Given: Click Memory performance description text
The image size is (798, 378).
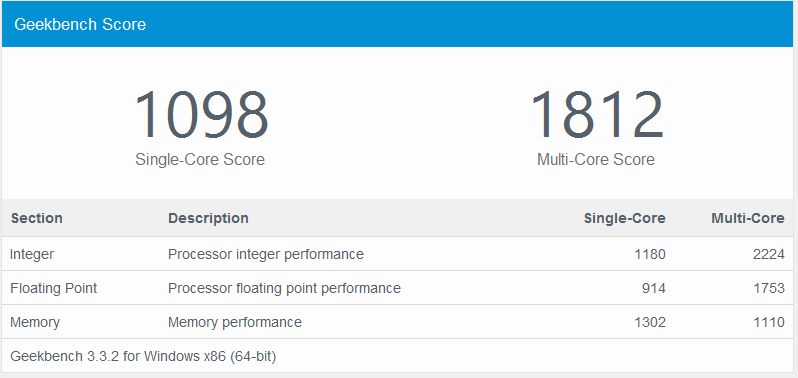Looking at the screenshot, I should point(235,322).
